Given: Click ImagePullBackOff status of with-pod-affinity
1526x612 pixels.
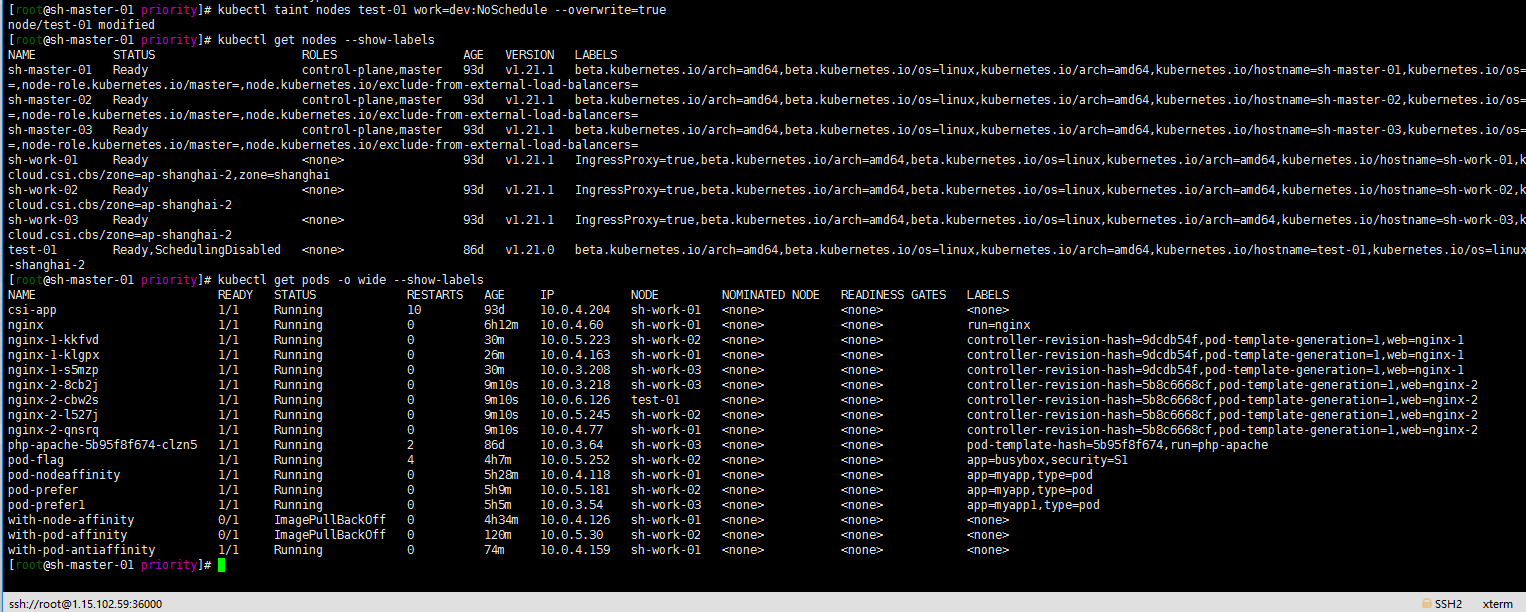Looking at the screenshot, I should coord(329,534).
